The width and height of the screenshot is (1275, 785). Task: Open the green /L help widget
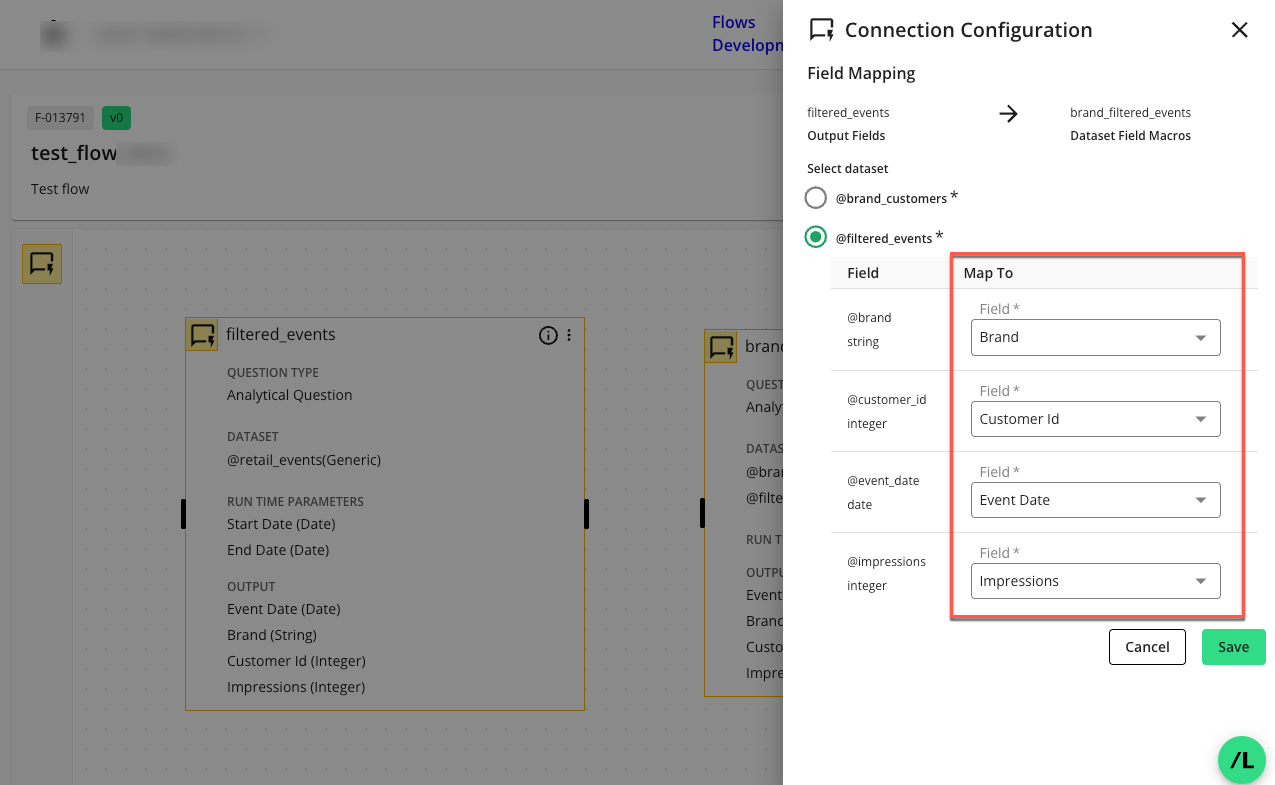click(x=1241, y=760)
